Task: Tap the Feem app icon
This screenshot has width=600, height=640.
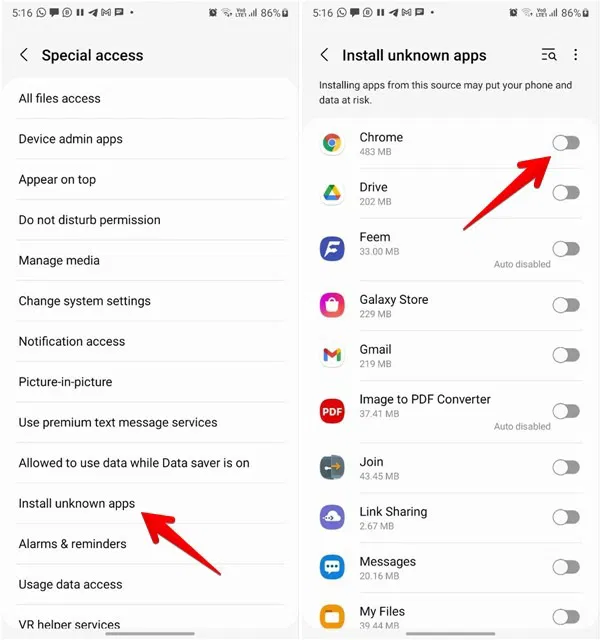Action: [x=332, y=248]
